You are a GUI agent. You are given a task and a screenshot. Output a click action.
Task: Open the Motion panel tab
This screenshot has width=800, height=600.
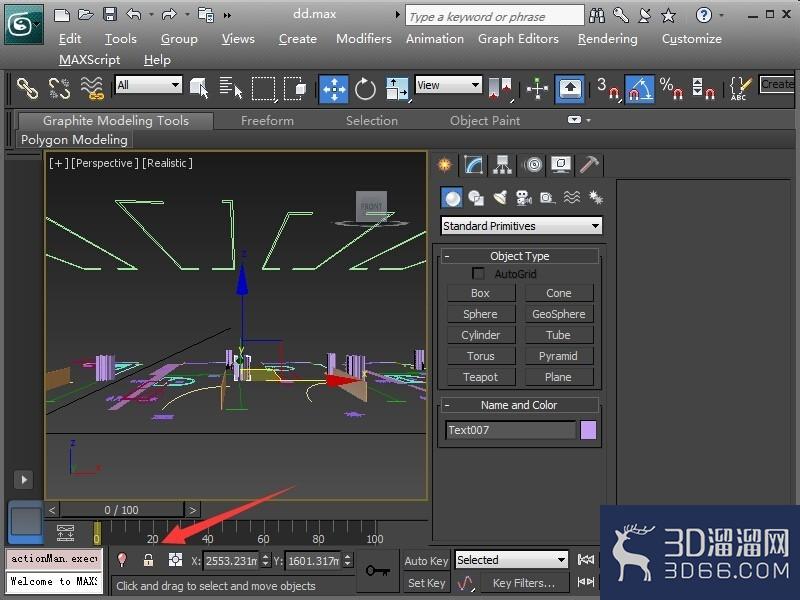coord(533,165)
